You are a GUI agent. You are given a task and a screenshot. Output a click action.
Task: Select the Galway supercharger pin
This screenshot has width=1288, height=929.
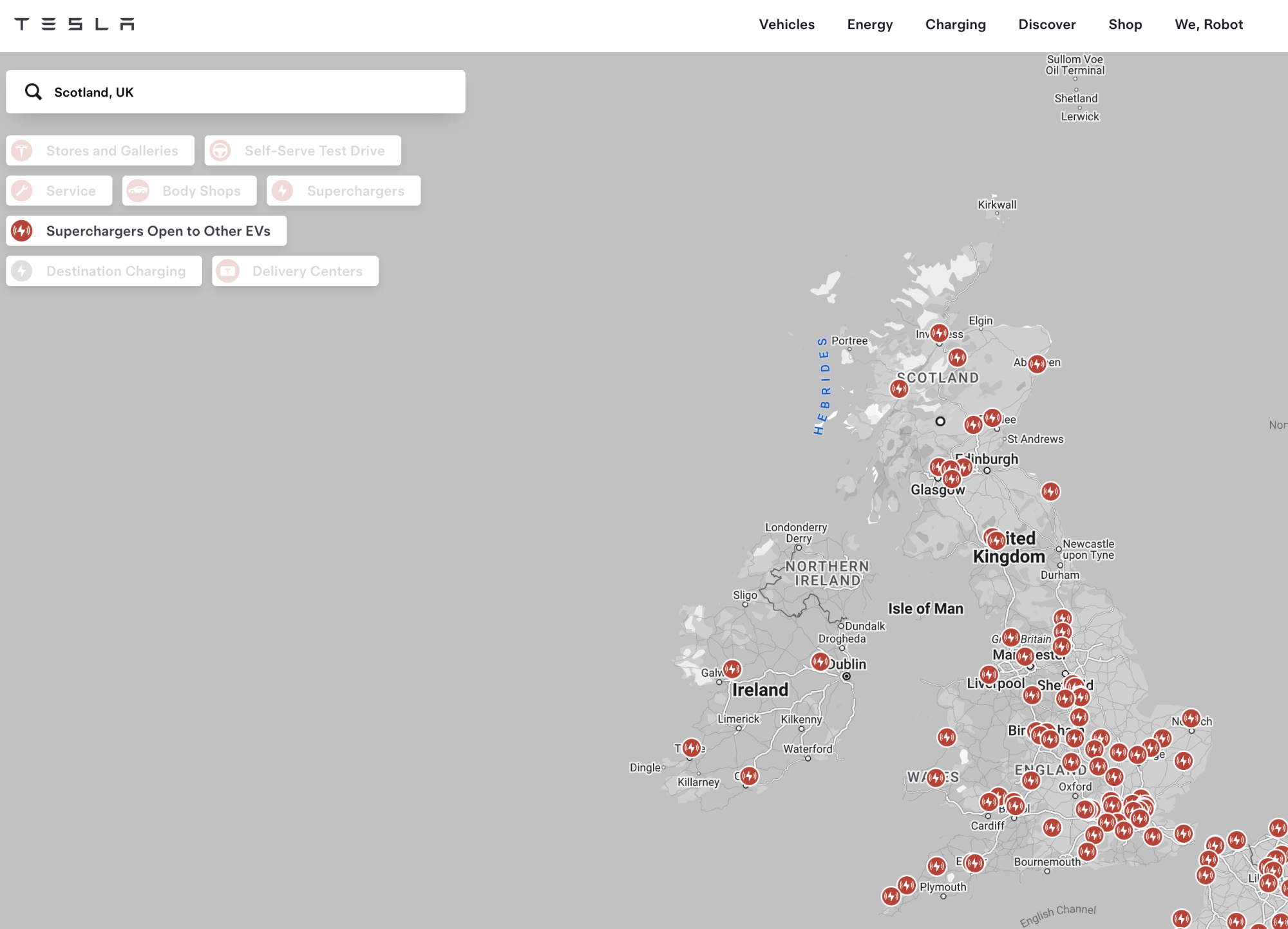(x=732, y=670)
